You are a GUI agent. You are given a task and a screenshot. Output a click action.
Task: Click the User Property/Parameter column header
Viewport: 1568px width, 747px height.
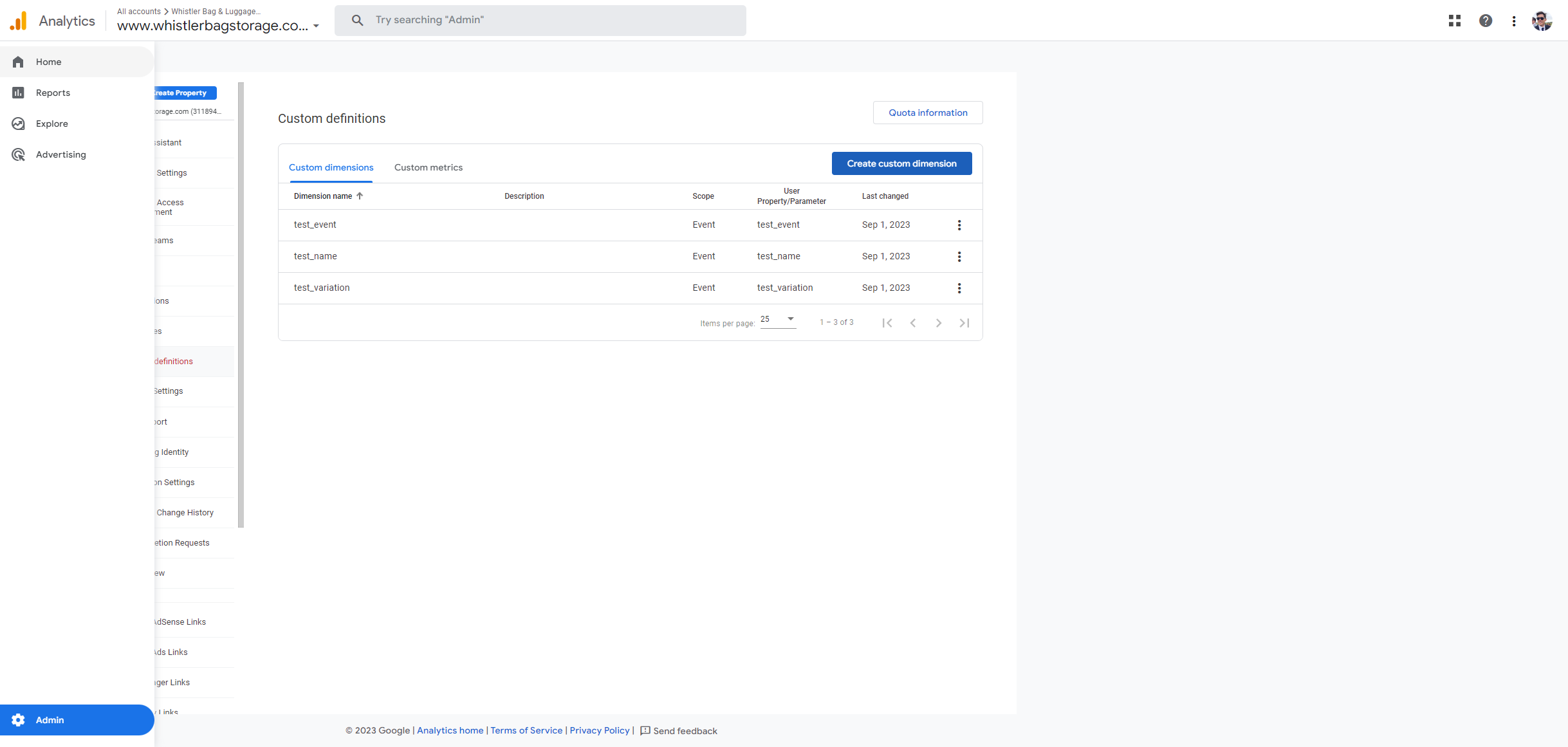pyautogui.click(x=791, y=196)
